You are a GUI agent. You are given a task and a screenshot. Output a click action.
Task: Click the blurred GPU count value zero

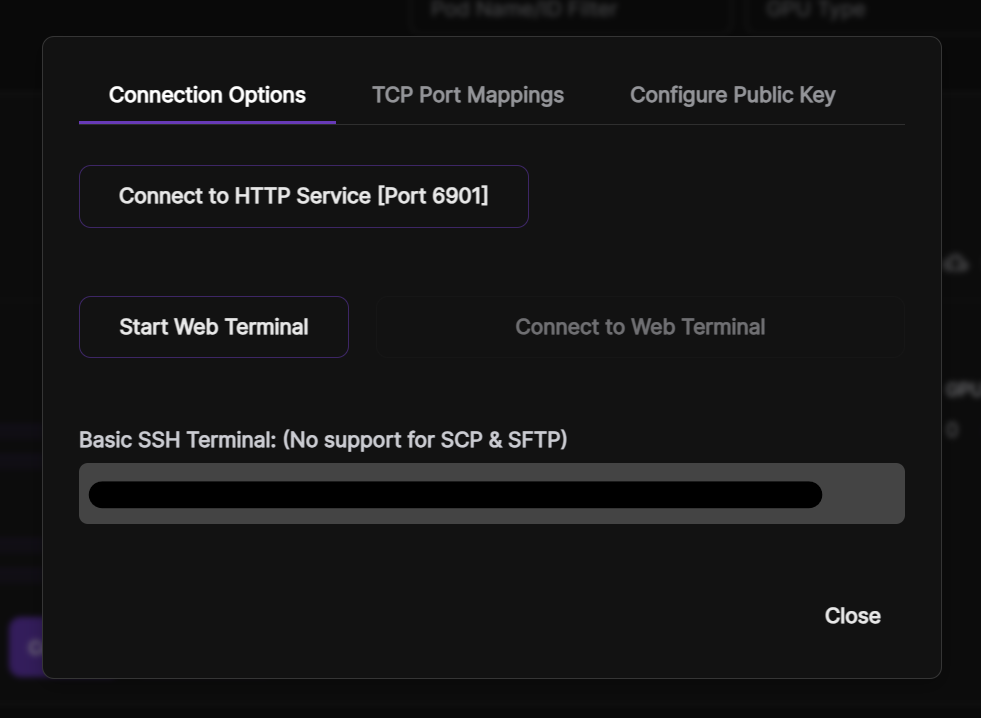coord(952,430)
